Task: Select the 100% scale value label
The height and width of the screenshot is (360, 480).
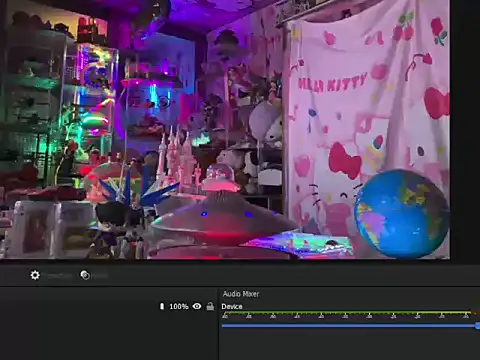Action: tap(179, 306)
